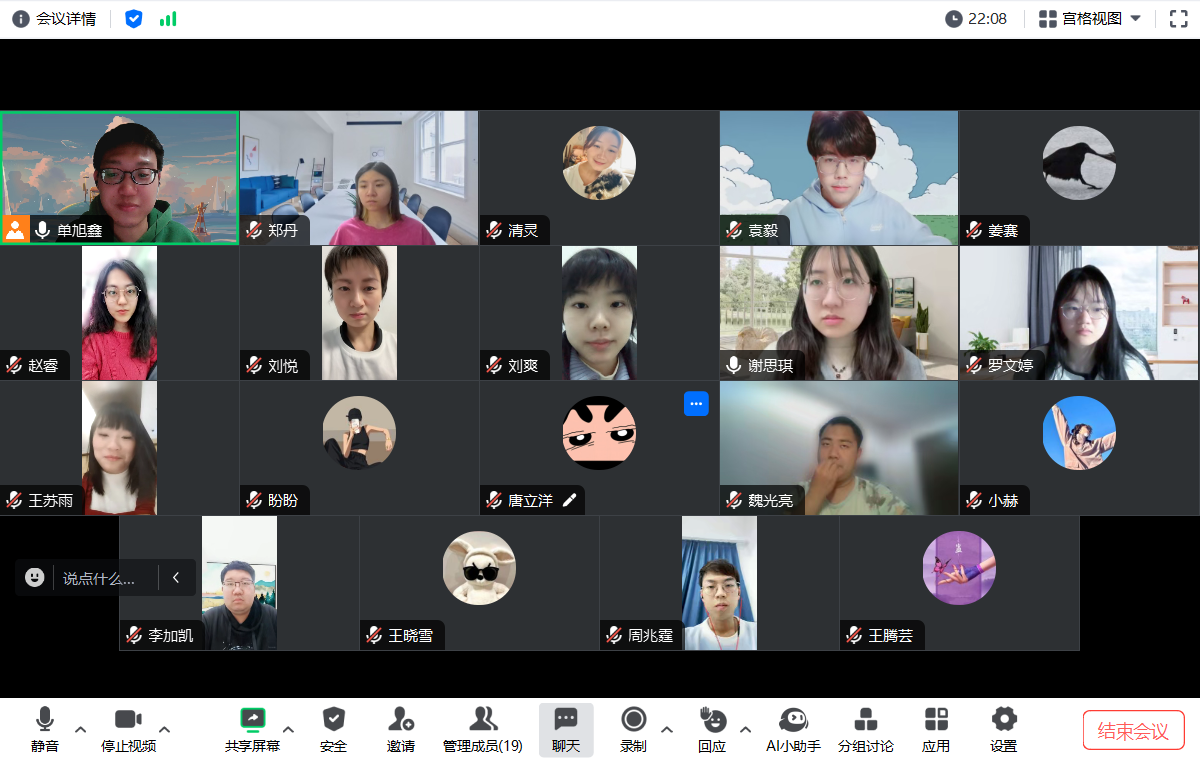Open 会议详情 meeting details
Viewport: 1200px width, 762px height.
click(55, 19)
